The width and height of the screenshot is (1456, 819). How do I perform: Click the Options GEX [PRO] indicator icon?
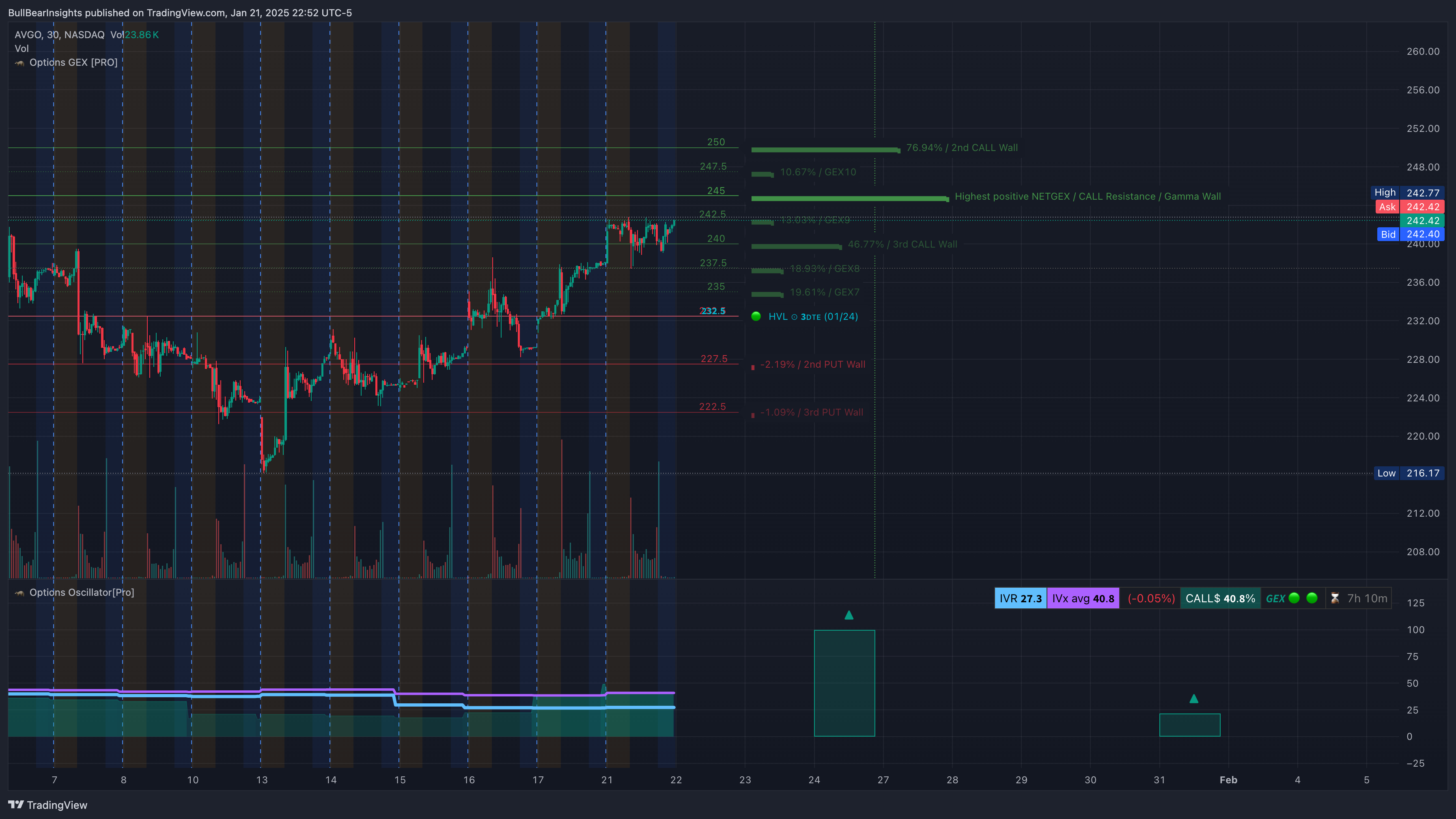click(20, 63)
